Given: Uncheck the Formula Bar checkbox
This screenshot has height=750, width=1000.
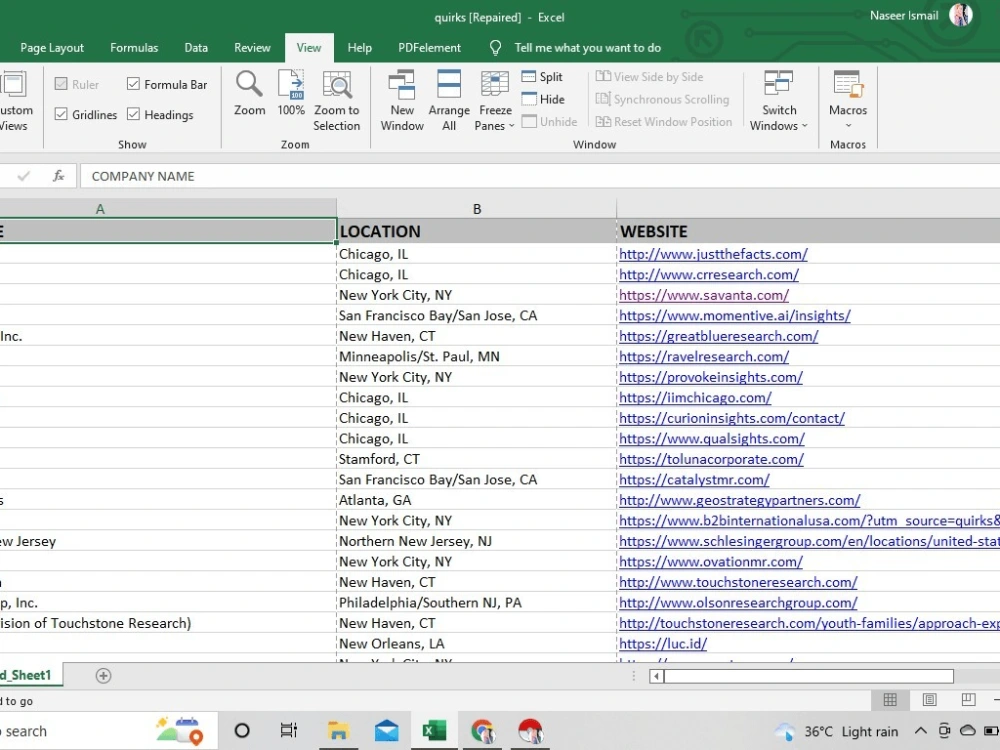Looking at the screenshot, I should coord(133,84).
